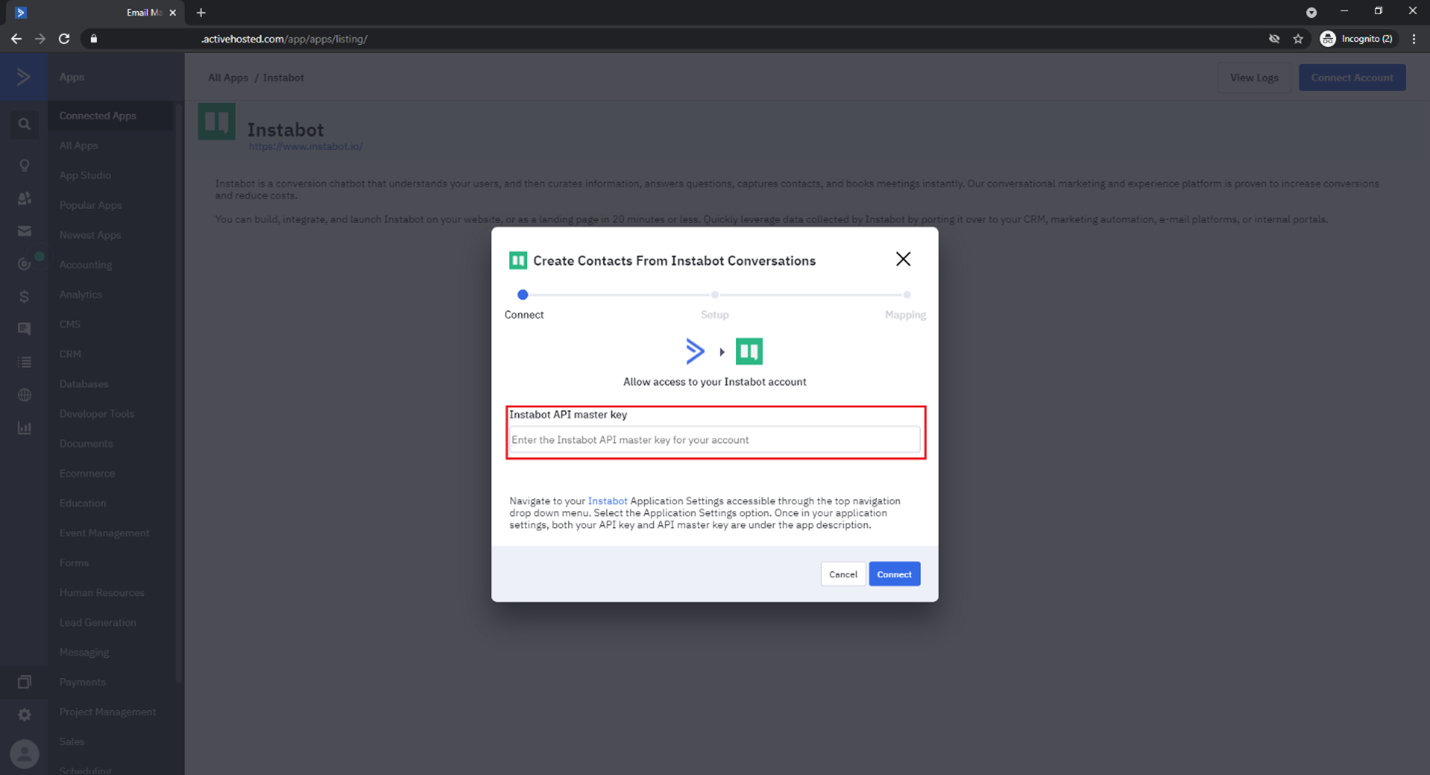
Task: Click the browser forward arrow
Action: [x=40, y=39]
